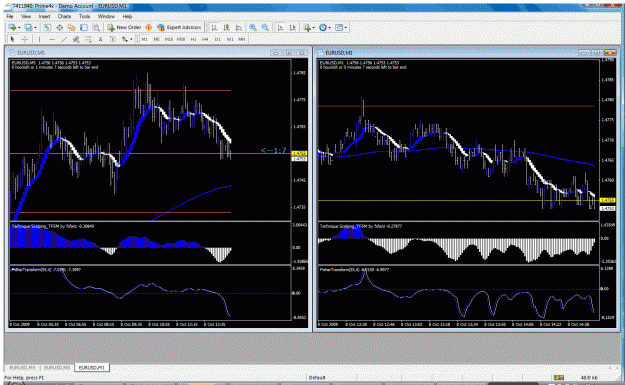Viewport: 625px width, 385px height.
Task: Open the Data Window icon
Action: click(x=59, y=28)
